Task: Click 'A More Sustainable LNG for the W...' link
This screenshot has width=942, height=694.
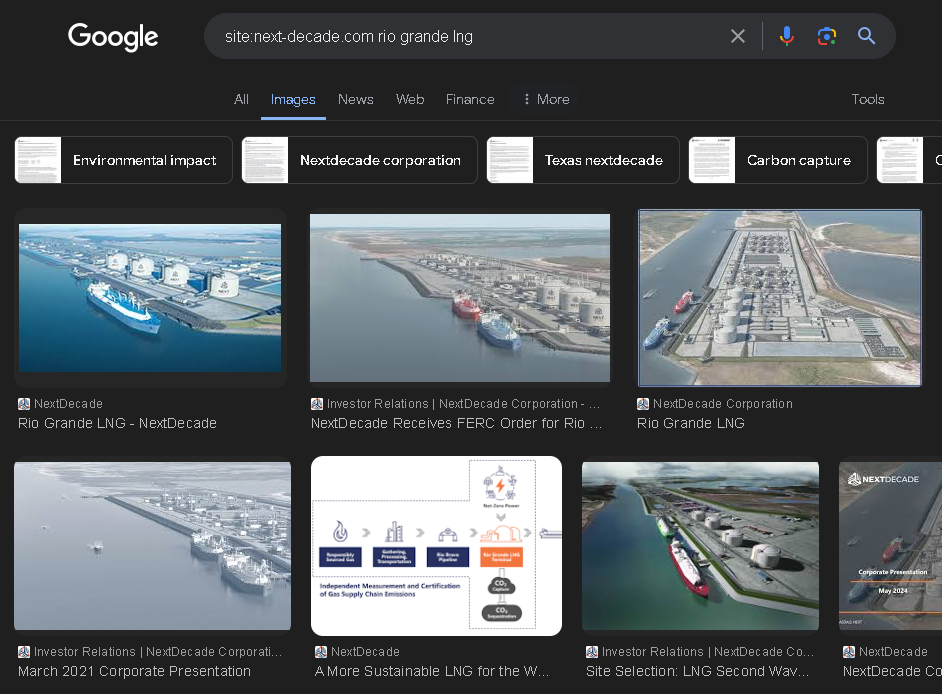Action: (x=432, y=671)
